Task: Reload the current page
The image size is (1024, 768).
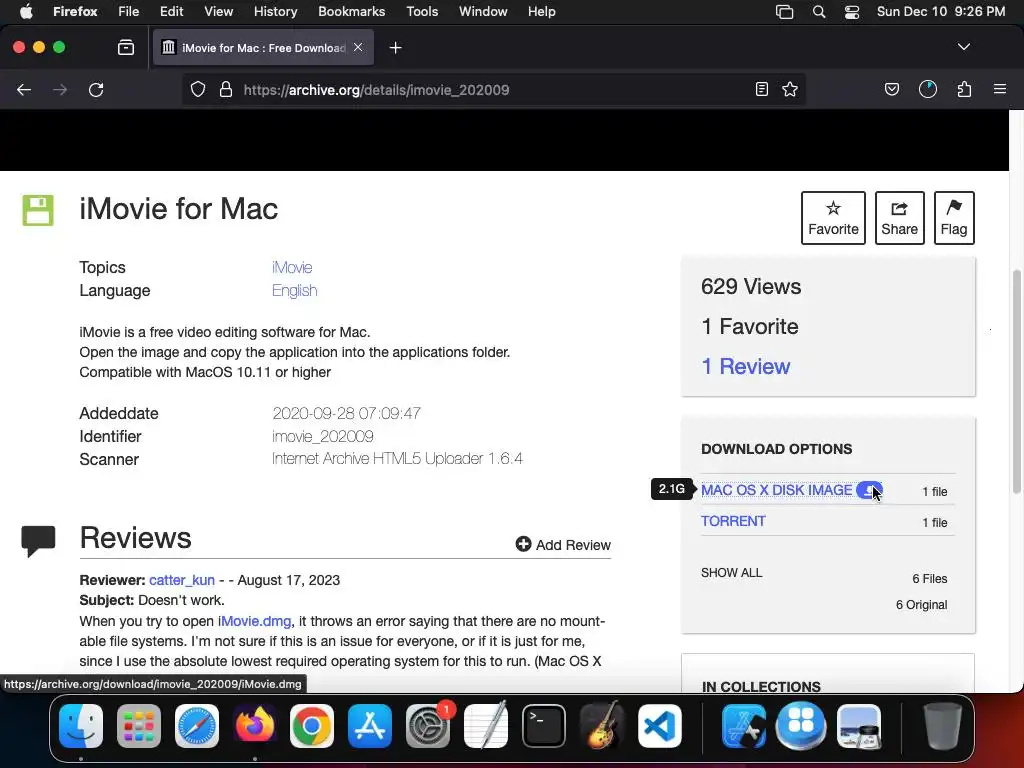Action: coord(96,89)
